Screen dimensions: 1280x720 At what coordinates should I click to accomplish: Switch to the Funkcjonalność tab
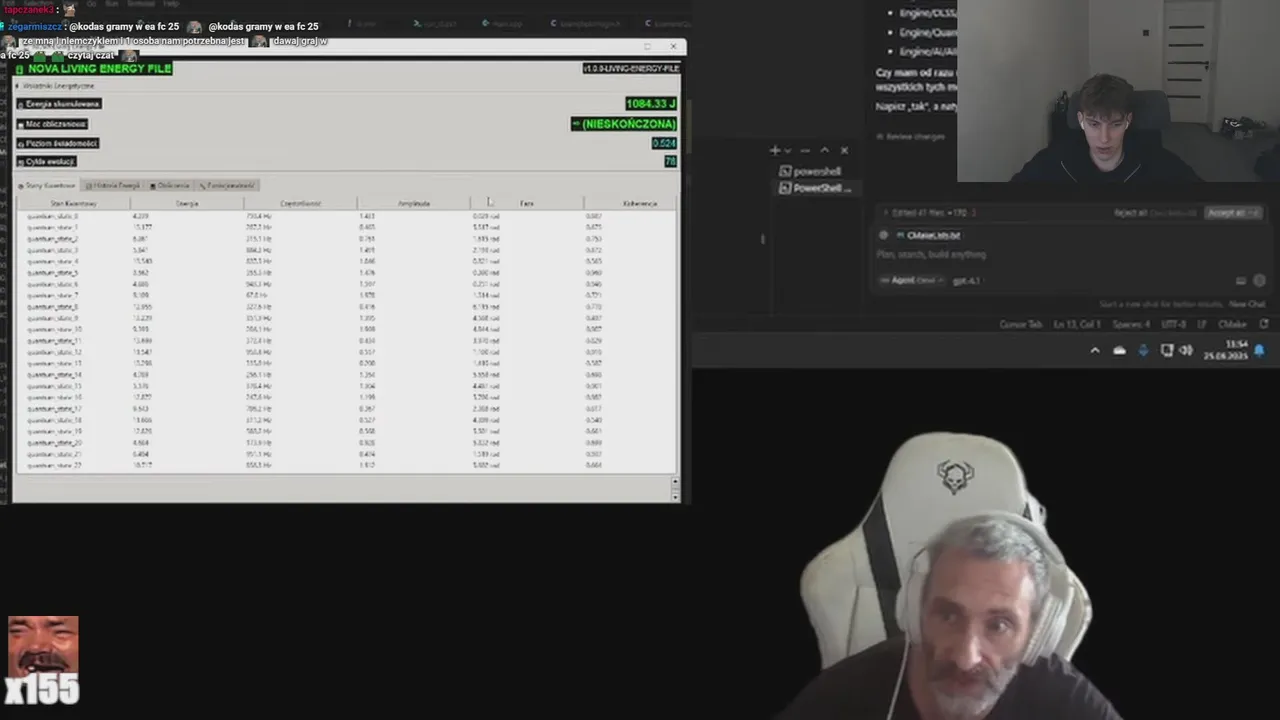point(228,185)
